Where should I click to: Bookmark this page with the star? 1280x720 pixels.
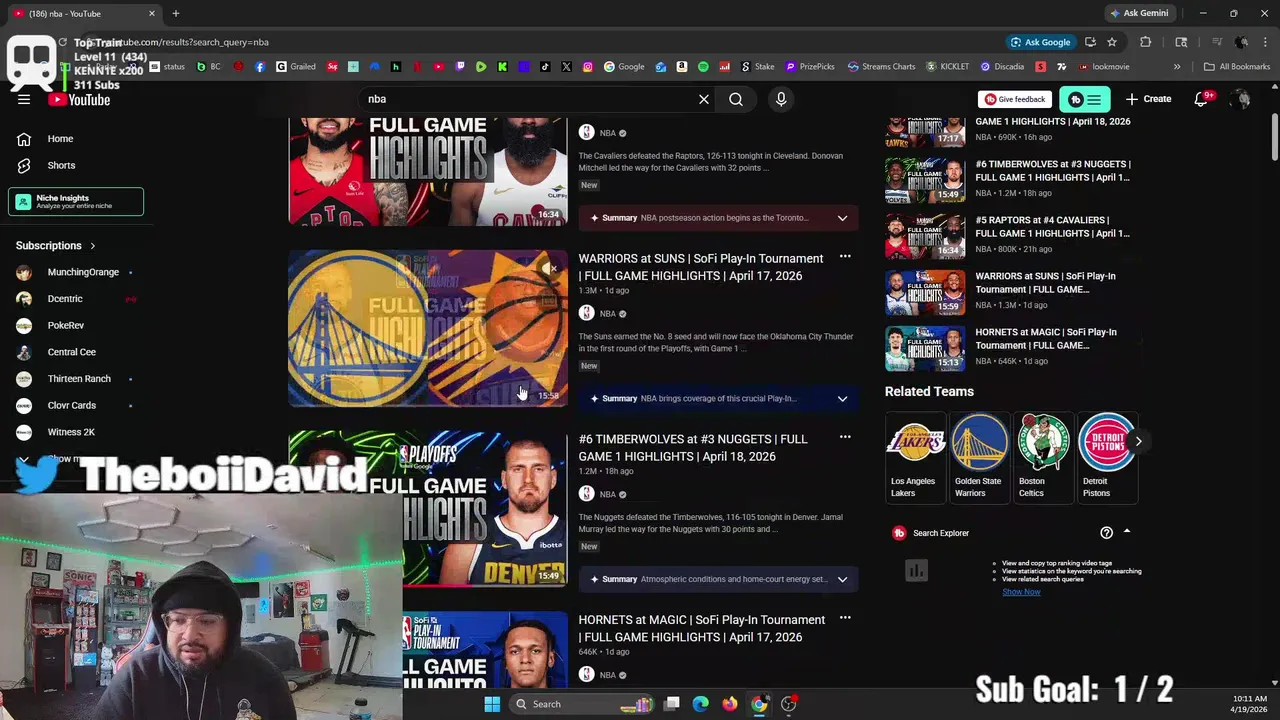click(x=1112, y=42)
